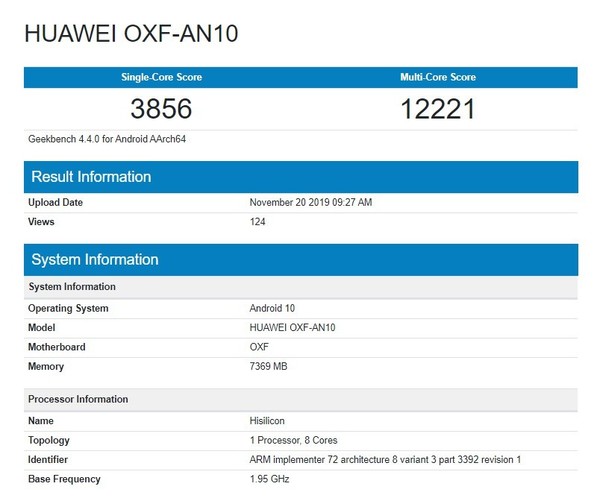Select the memory value 7369 MB

(x=268, y=366)
